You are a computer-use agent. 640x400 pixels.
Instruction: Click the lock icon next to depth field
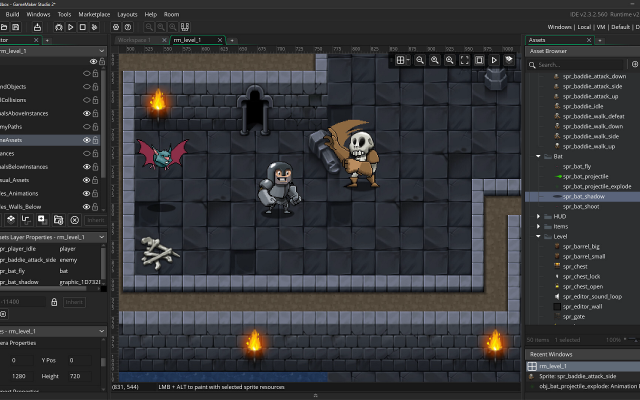coord(54,302)
